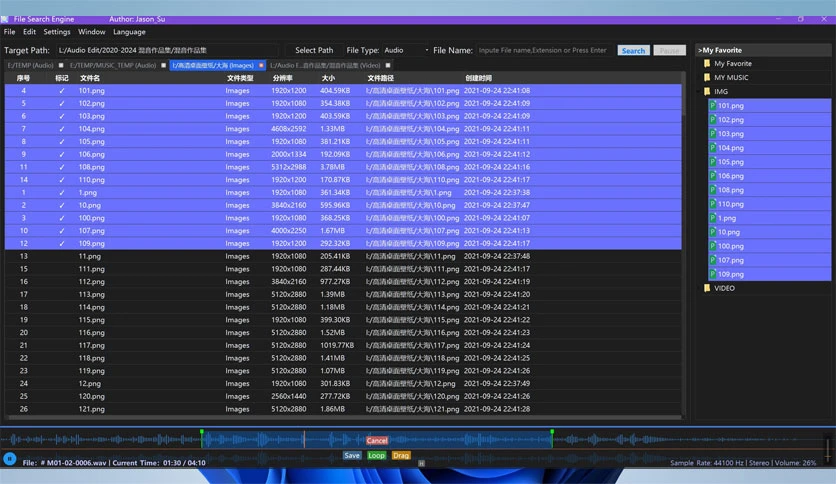This screenshot has width=836, height=484.
Task: Open the File menu
Action: pos(10,32)
